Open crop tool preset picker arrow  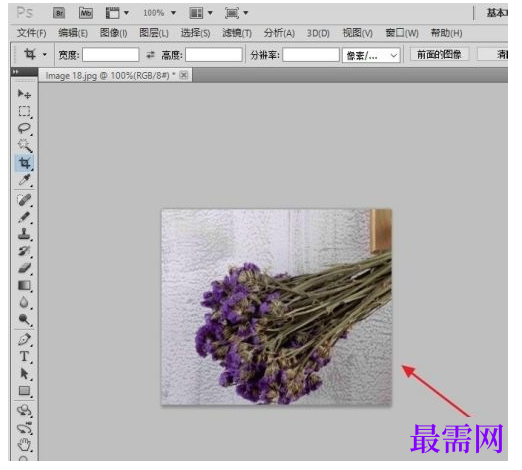click(45, 54)
